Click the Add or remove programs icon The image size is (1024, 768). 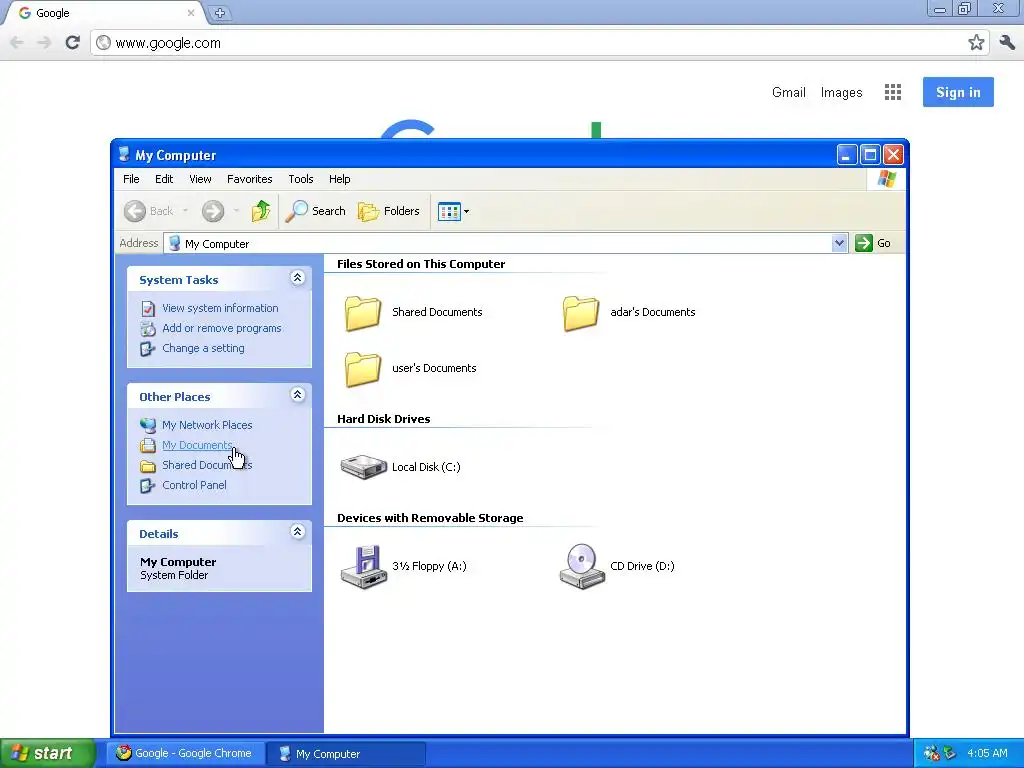point(148,328)
